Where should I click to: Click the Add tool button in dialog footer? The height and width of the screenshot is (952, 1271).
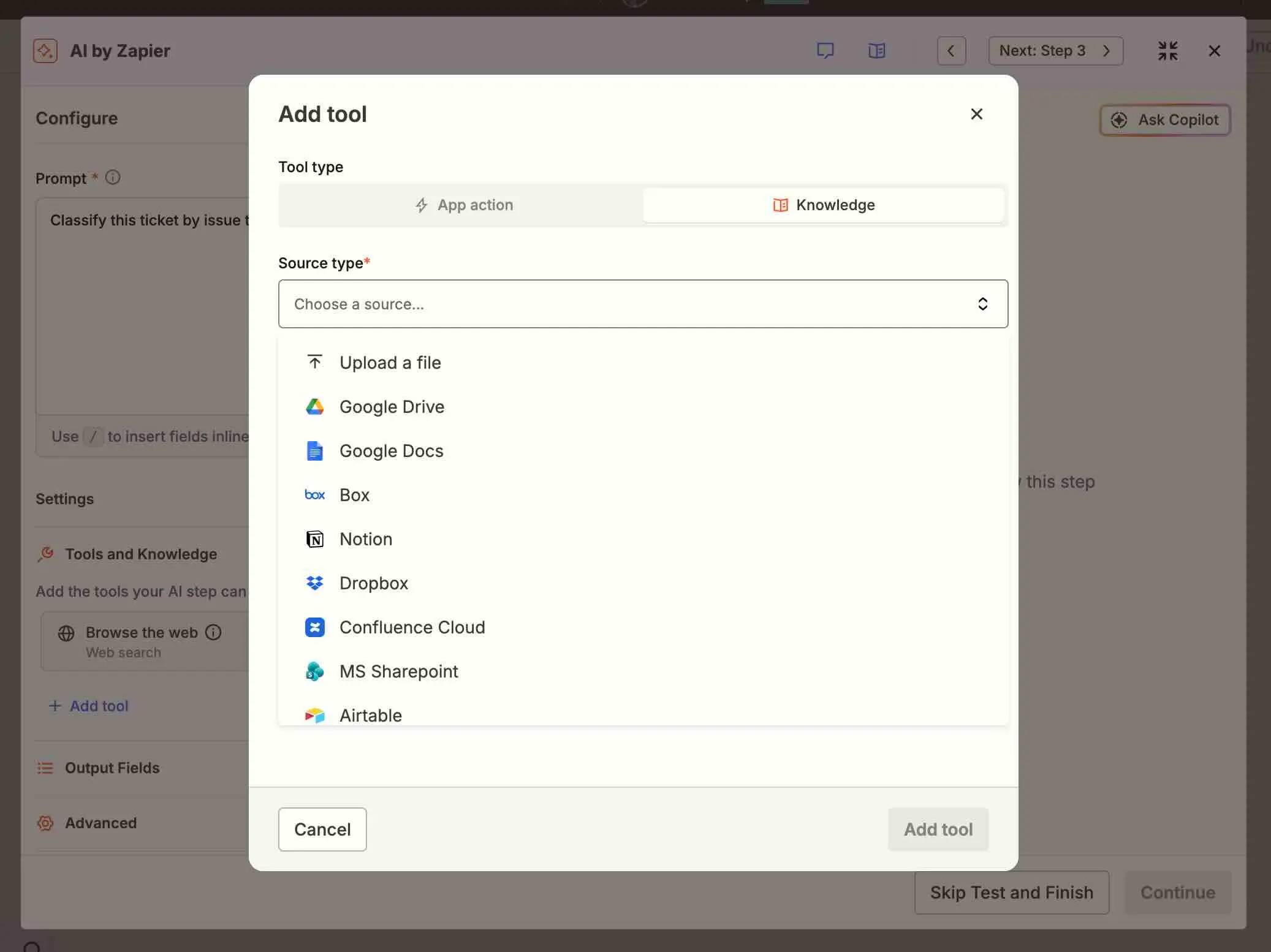(938, 829)
